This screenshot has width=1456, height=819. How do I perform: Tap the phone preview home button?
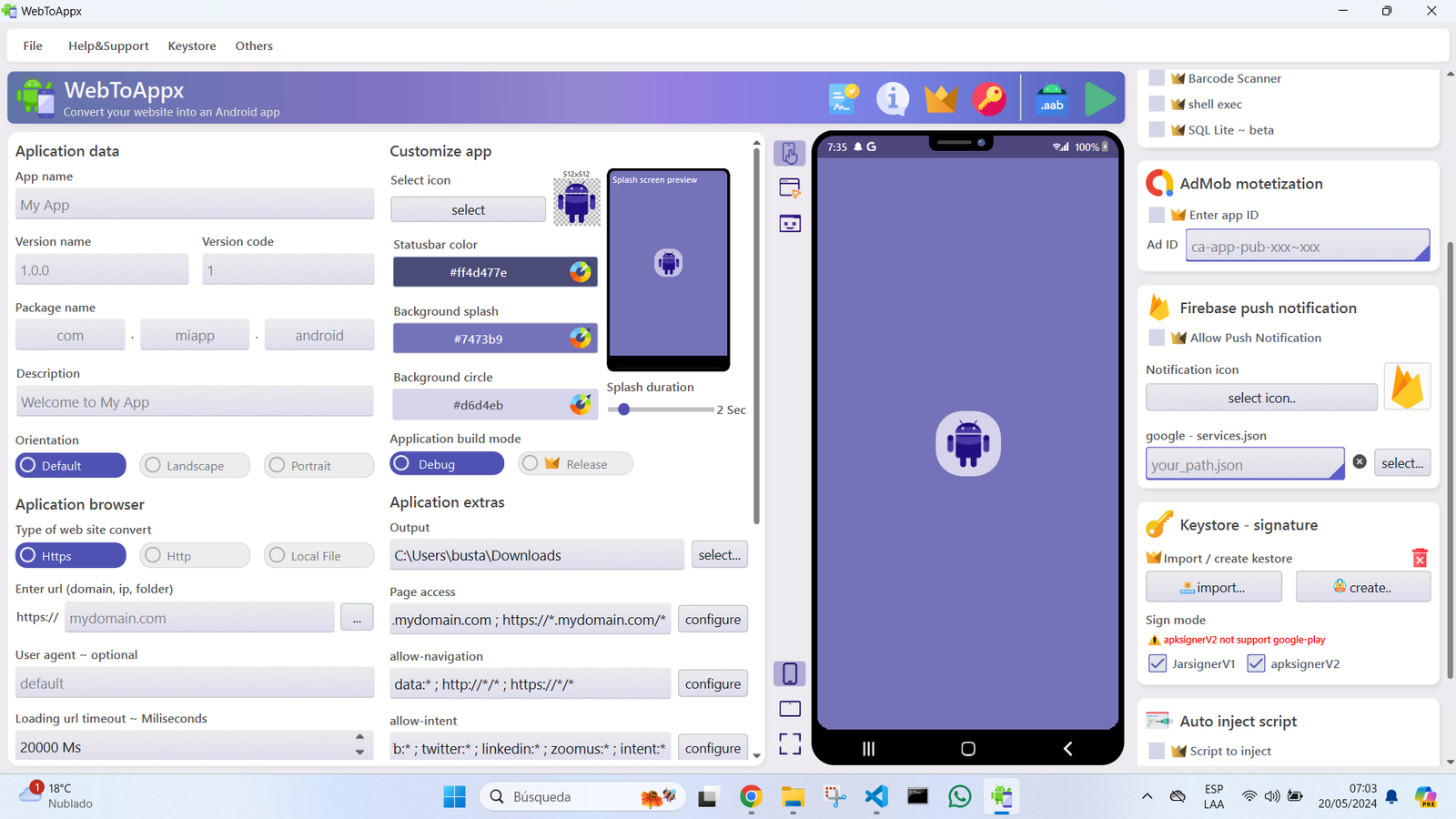click(968, 748)
